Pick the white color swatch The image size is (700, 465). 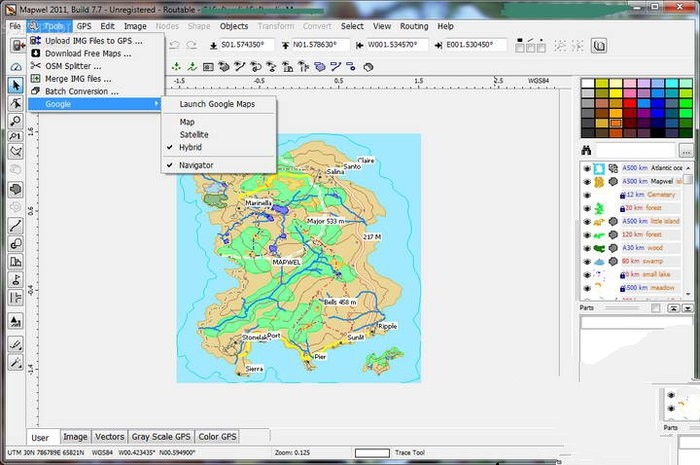pos(588,83)
